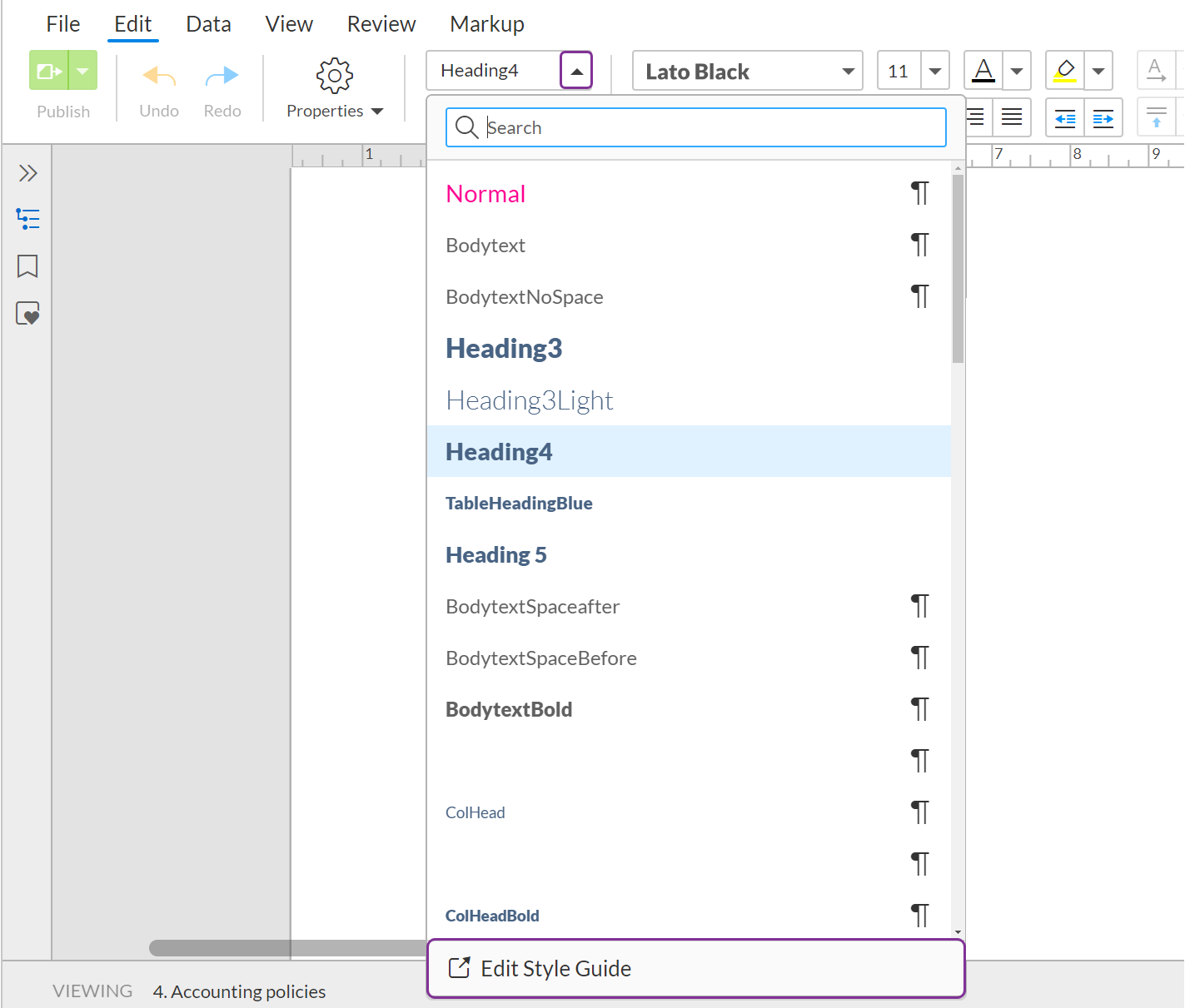Click the Edit Style Guide button
Screen dimensions: 1185x1008
click(695, 968)
